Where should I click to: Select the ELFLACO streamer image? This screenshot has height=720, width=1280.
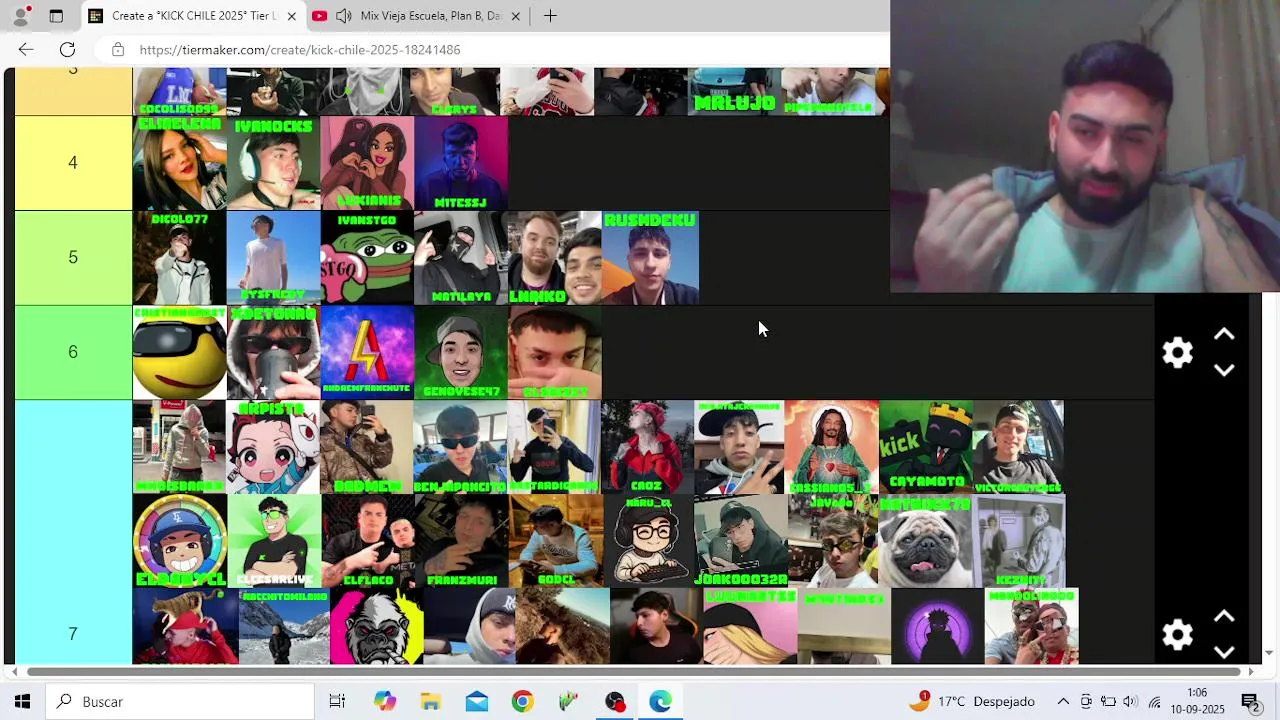tap(367, 541)
